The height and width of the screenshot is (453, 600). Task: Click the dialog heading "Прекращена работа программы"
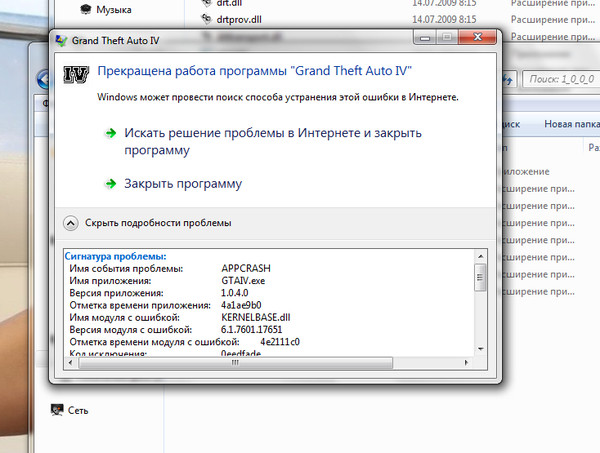pos(192,71)
